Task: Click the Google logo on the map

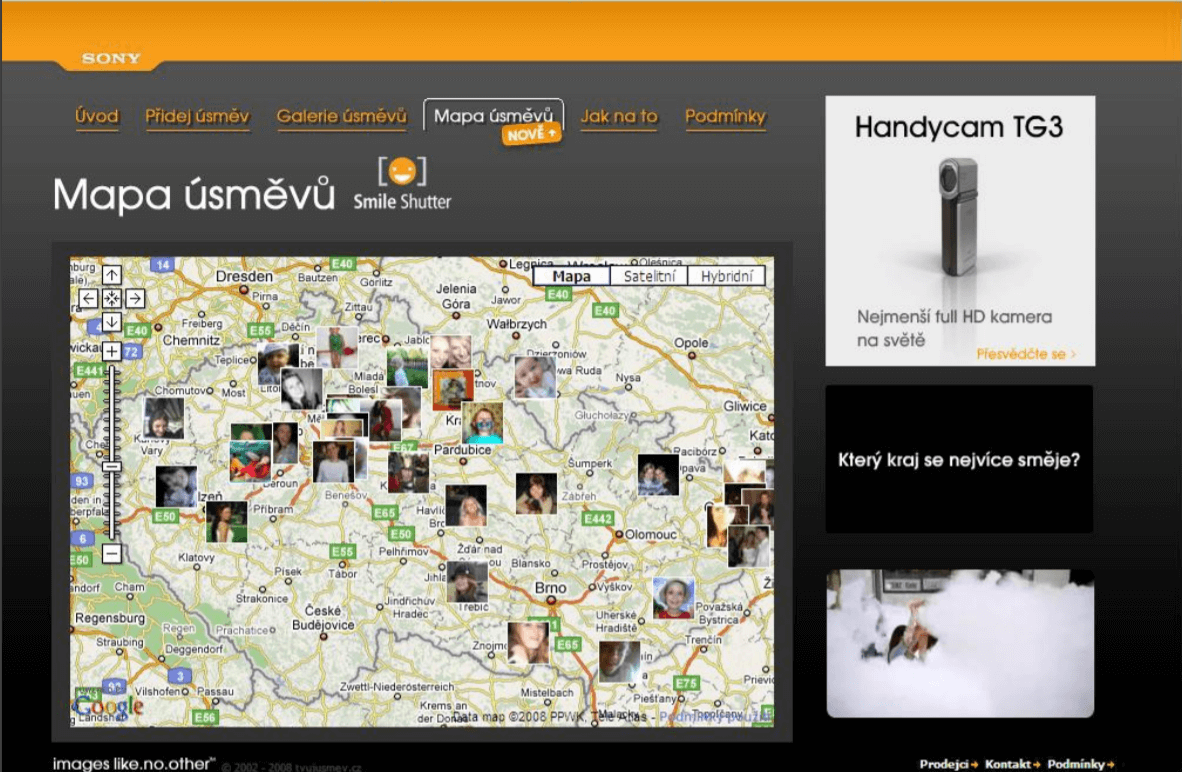Action: click(108, 706)
